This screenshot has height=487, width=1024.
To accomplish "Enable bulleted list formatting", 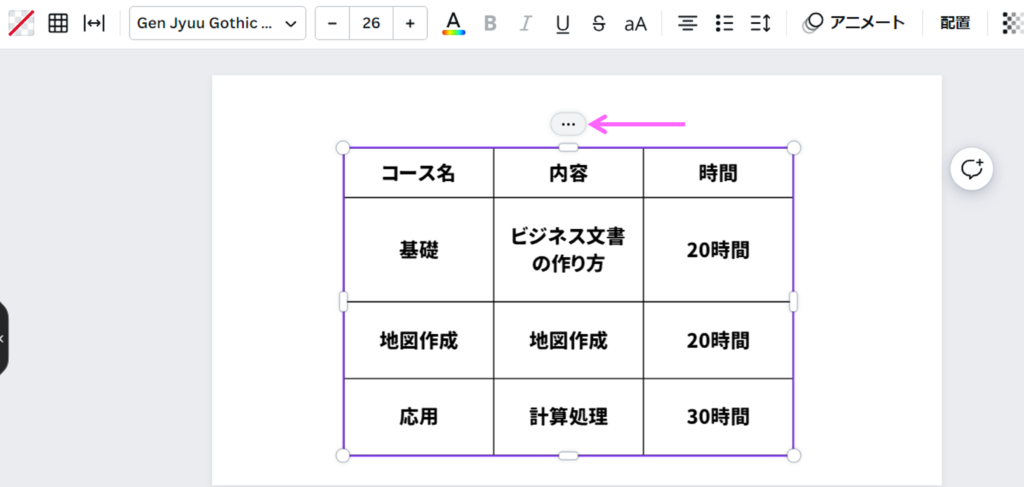I will [724, 23].
